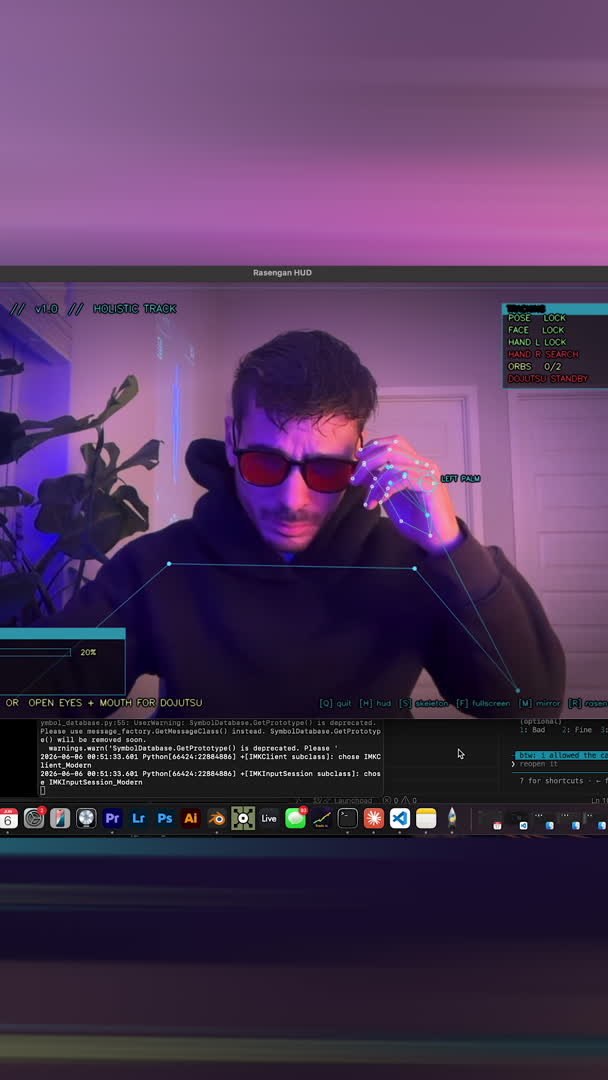Open the stock chart app in dock
This screenshot has width=608, height=1080.
[322, 818]
